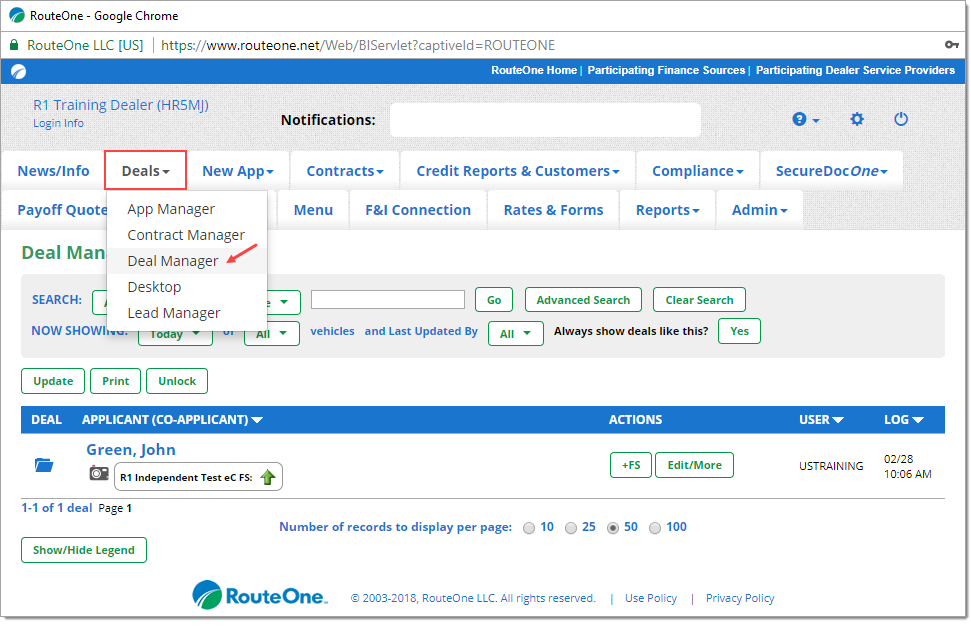Open Participating Dealer Service Providers link
The height and width of the screenshot is (632, 971).
tap(855, 70)
